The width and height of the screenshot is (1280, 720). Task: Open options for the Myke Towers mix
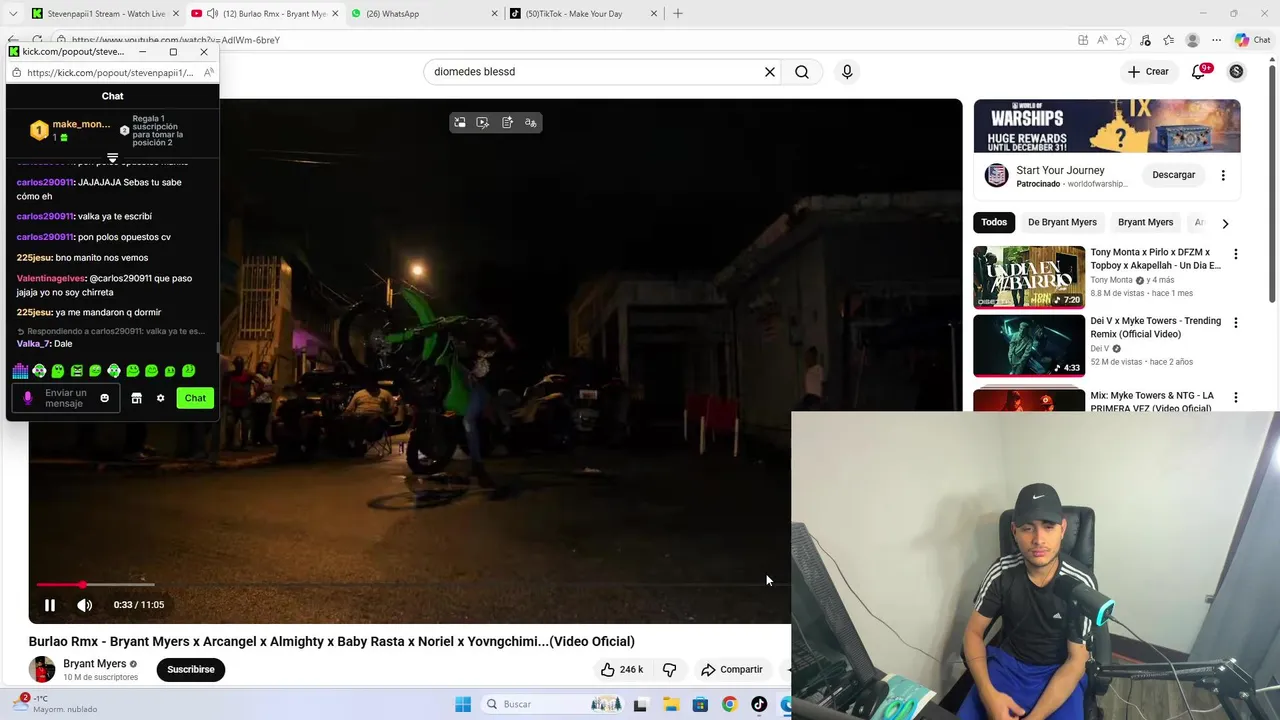pos(1235,397)
